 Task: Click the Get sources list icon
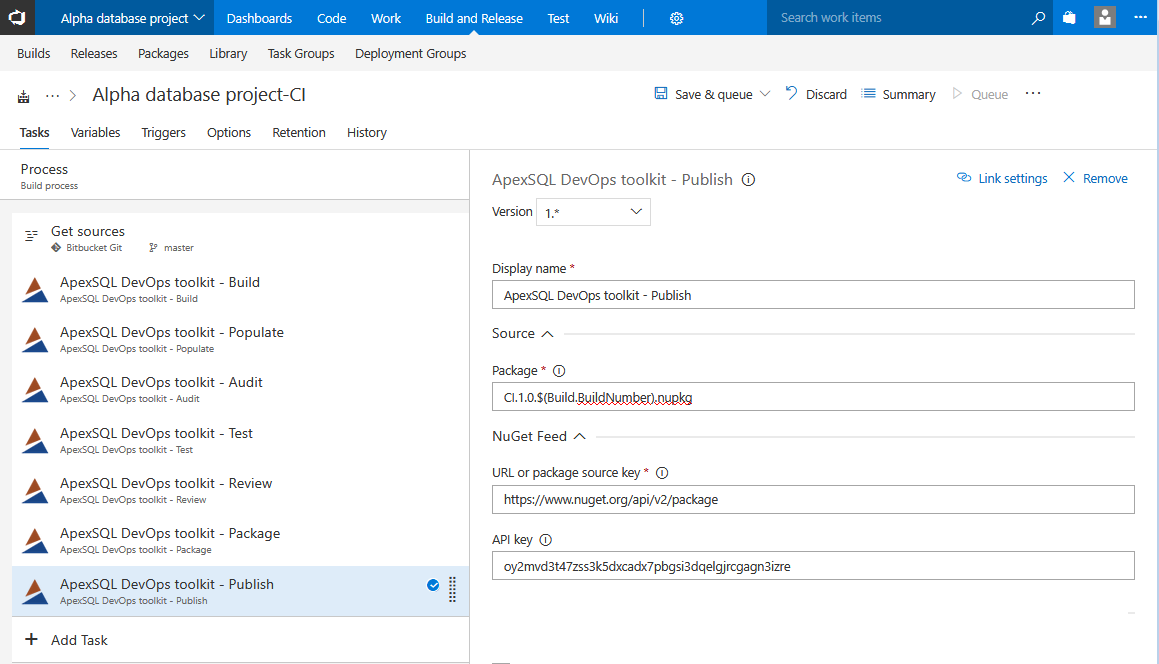click(31, 236)
